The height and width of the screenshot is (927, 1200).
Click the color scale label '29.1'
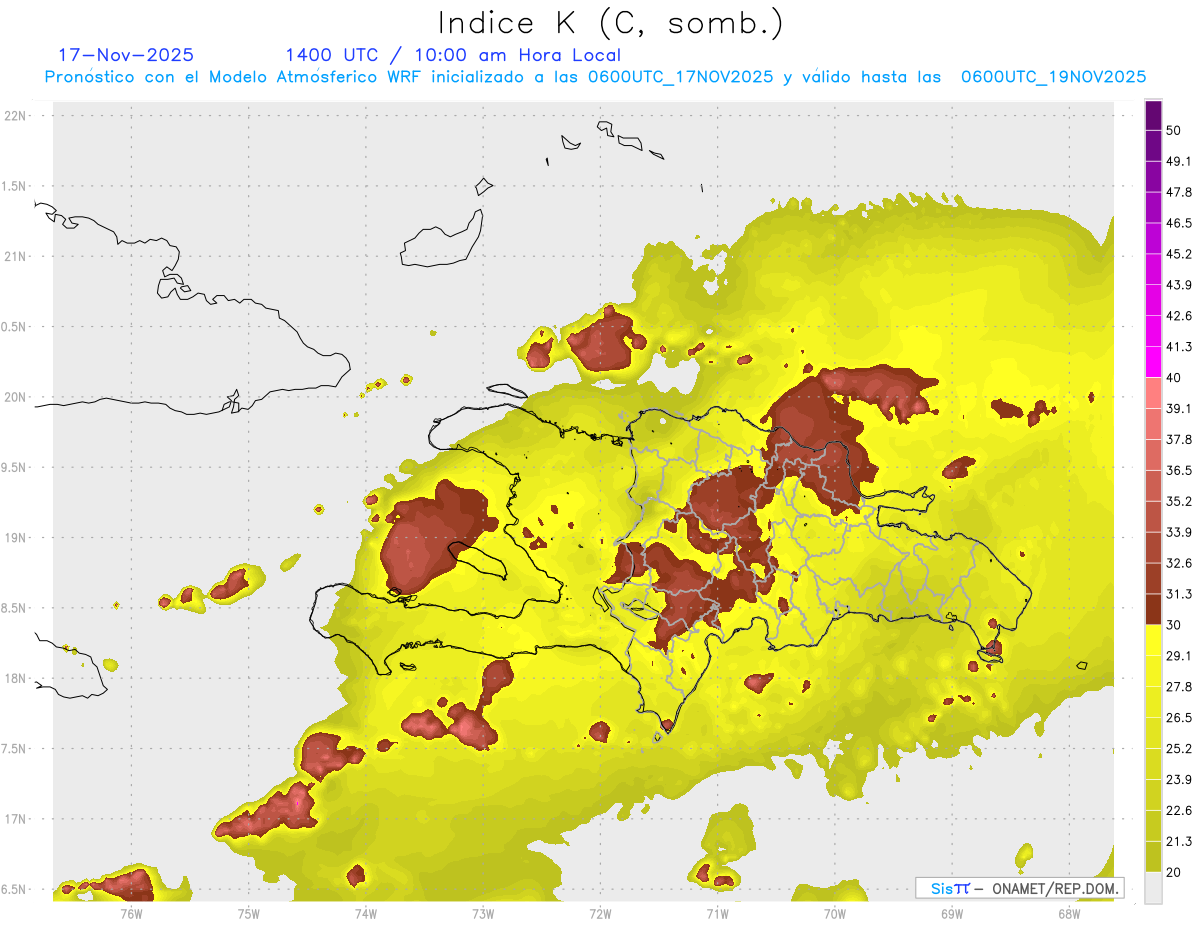[x=1179, y=655]
